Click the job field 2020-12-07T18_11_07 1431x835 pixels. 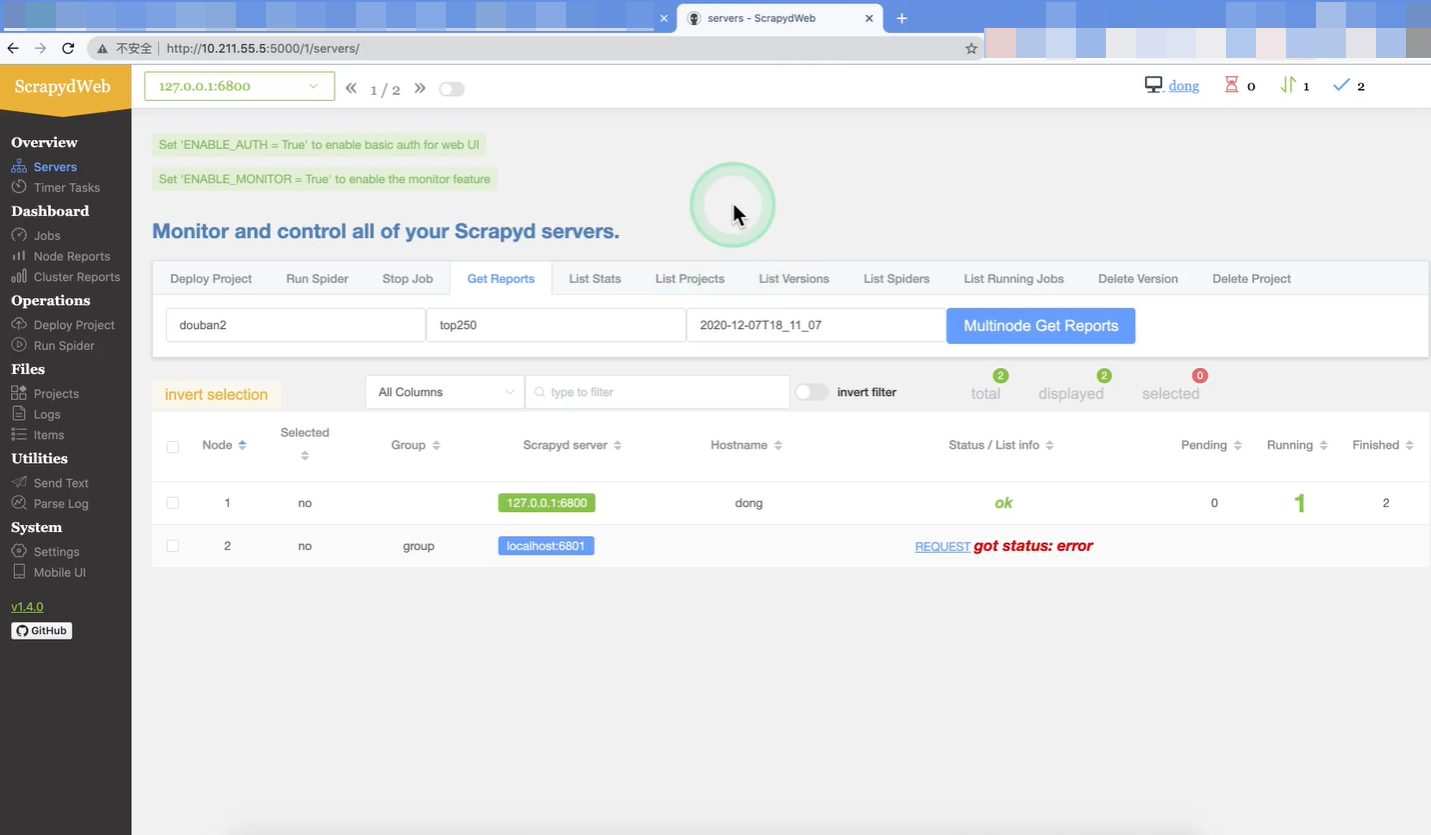point(816,325)
